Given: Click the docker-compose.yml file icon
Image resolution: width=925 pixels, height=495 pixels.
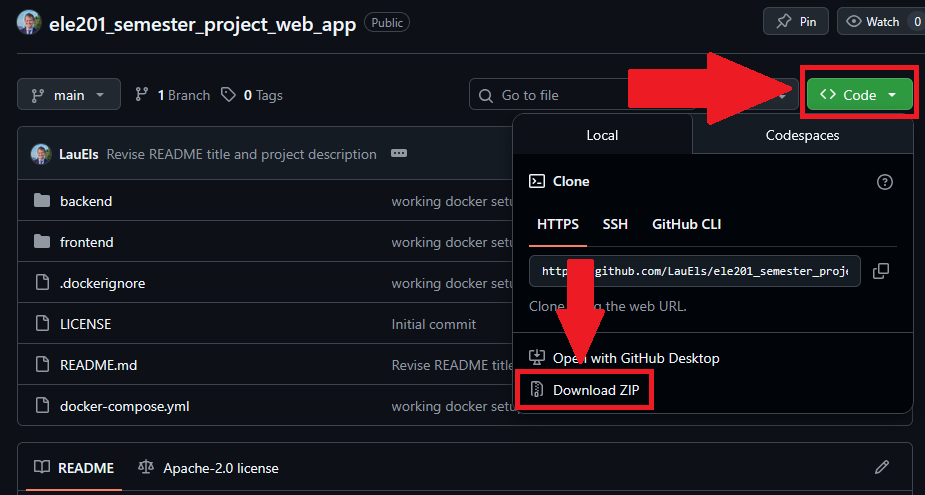Looking at the screenshot, I should click(42, 405).
